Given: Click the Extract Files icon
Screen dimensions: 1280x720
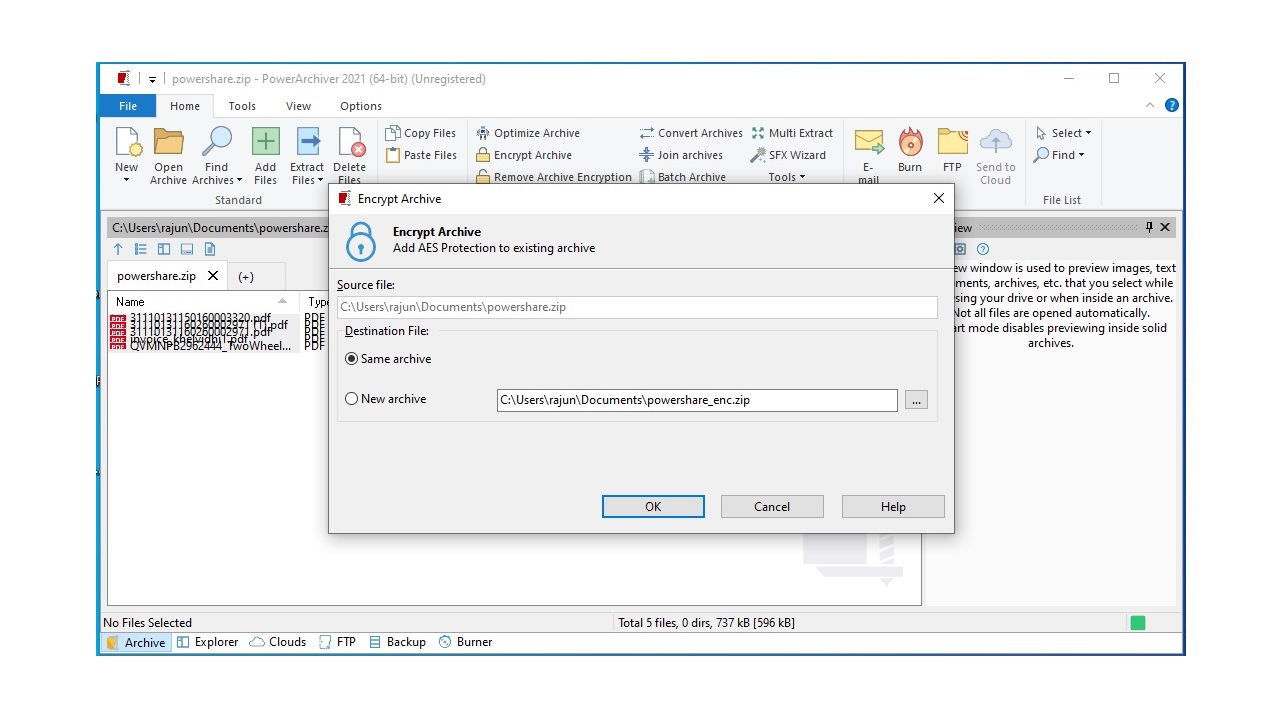Looking at the screenshot, I should [307, 142].
